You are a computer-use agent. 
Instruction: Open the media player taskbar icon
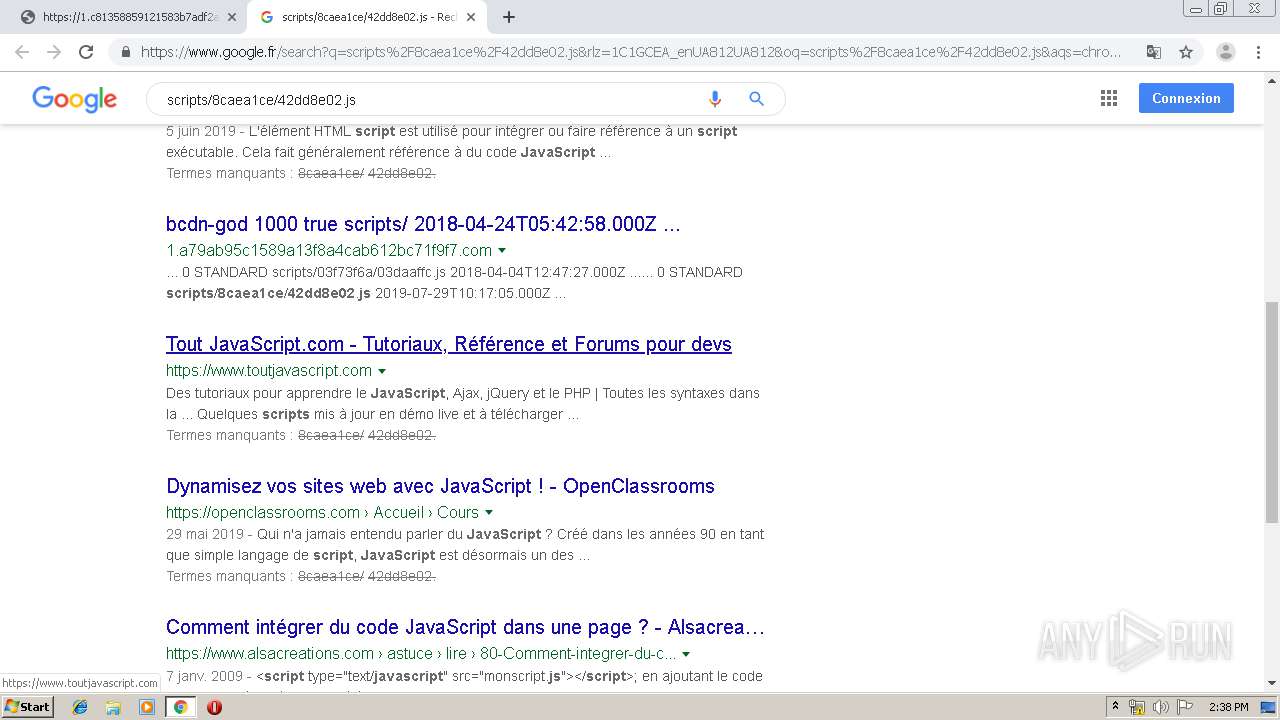pyautogui.click(x=147, y=707)
